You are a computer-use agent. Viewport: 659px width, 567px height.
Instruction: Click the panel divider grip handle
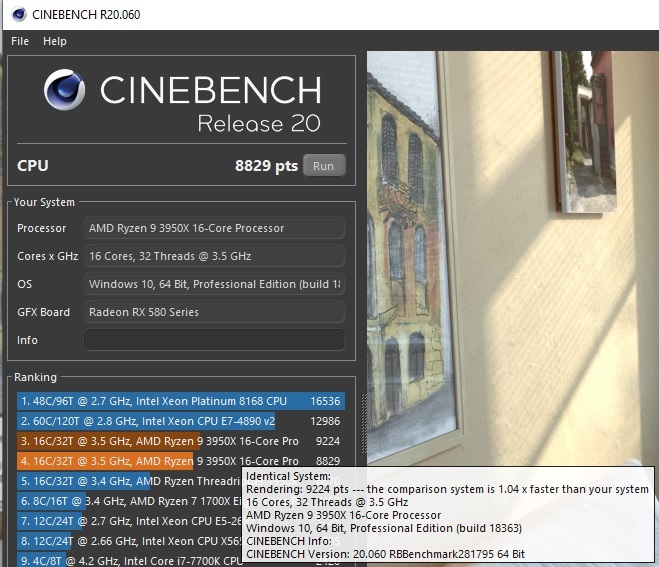pos(364,423)
